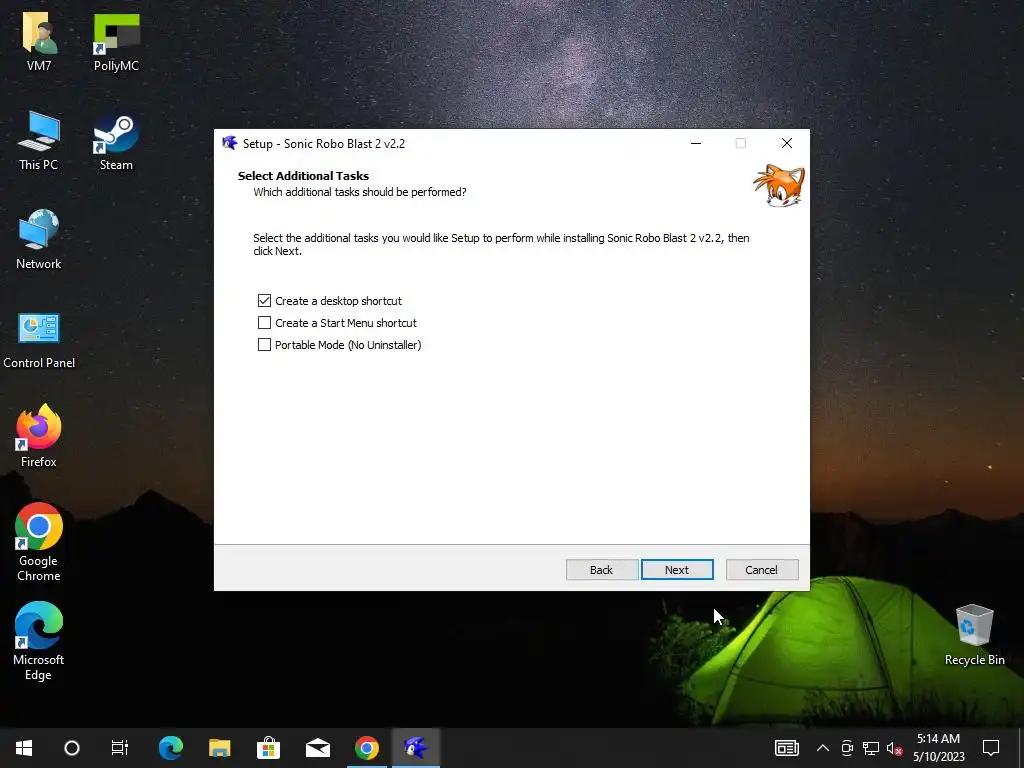The width and height of the screenshot is (1024, 768).
Task: Open Cortana search circle in taskbar
Action: (72, 748)
